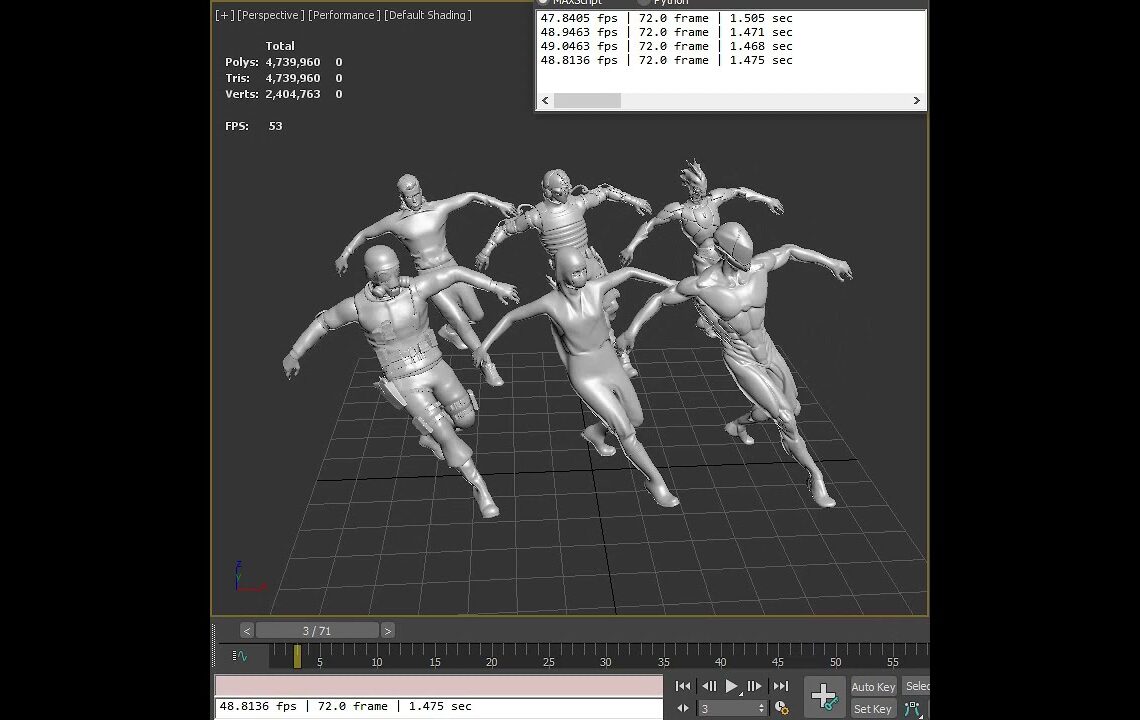Click the Go to End playback icon
1140x720 pixels.
[x=781, y=686]
